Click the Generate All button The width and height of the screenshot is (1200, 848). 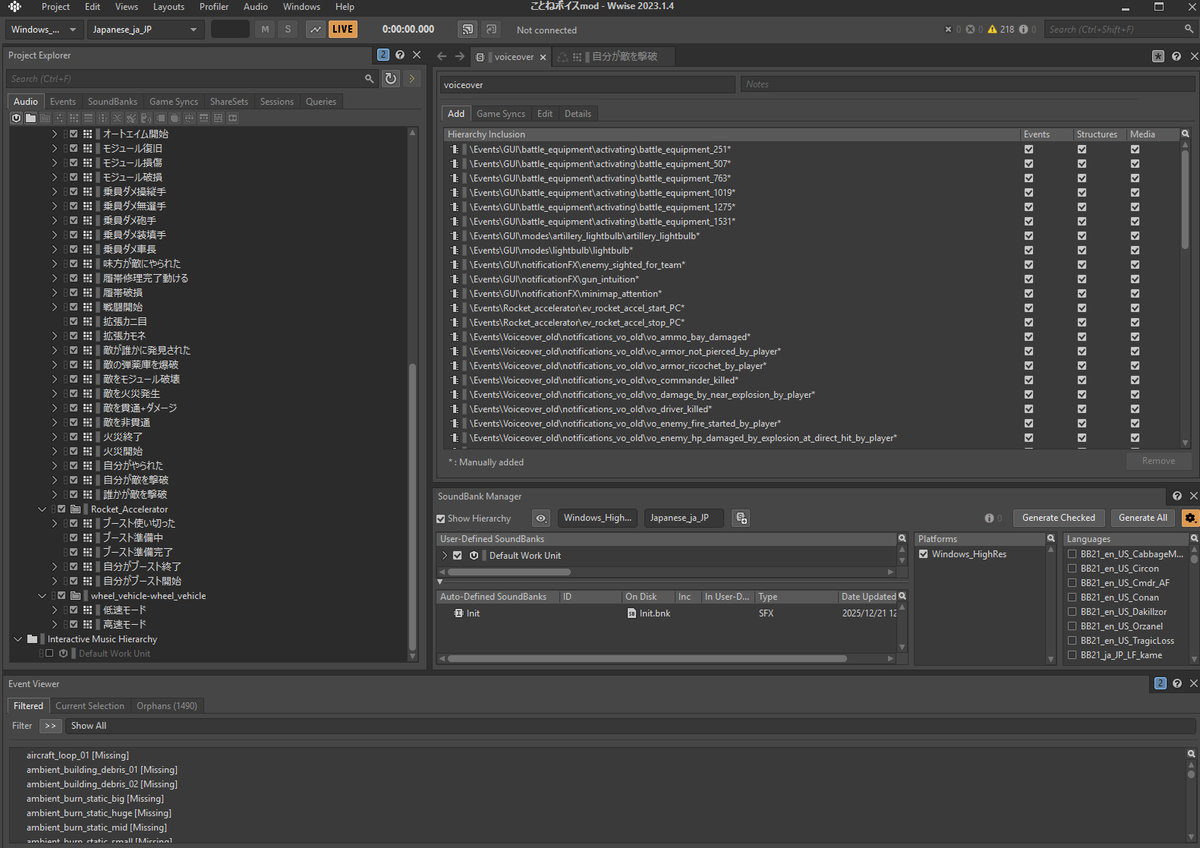coord(1143,518)
